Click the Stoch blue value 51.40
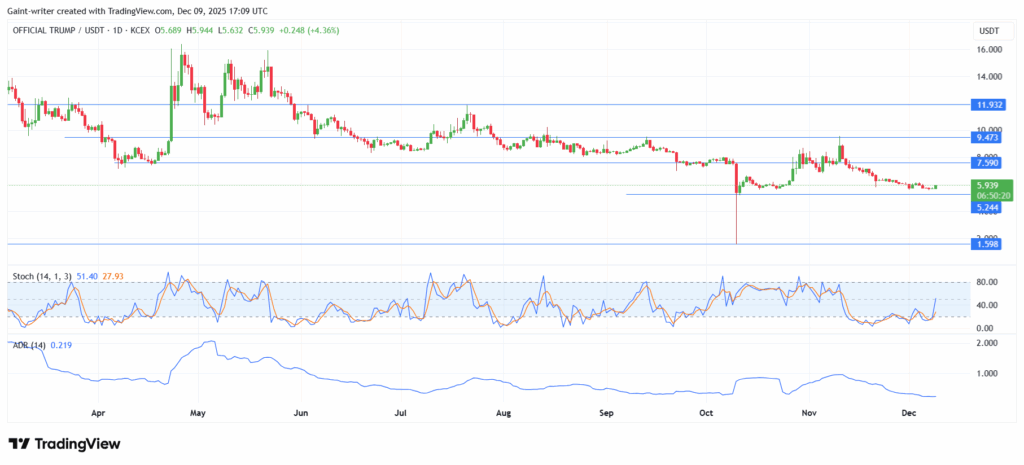1024x465 pixels. [87, 277]
